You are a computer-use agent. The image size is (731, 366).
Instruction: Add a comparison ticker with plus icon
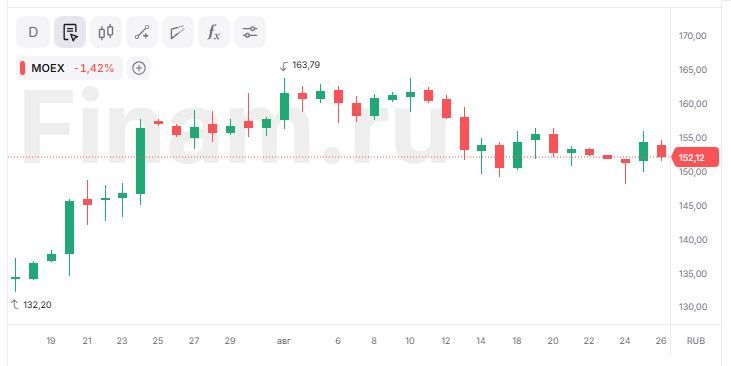point(138,68)
